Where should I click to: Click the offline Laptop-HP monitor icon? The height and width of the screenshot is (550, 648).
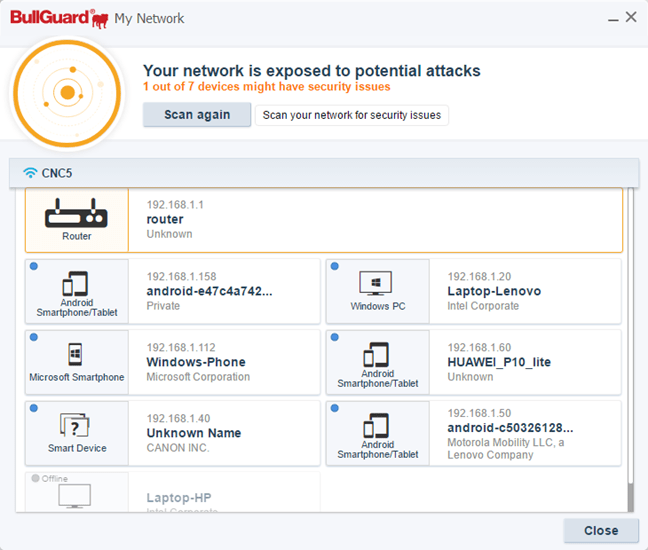(x=76, y=496)
